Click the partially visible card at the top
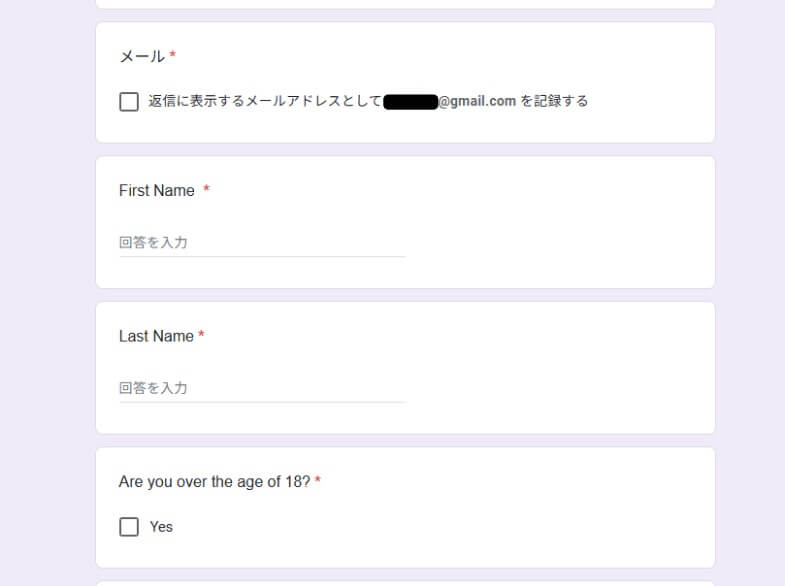Screen dimensions: 785x586 tap(405, 4)
